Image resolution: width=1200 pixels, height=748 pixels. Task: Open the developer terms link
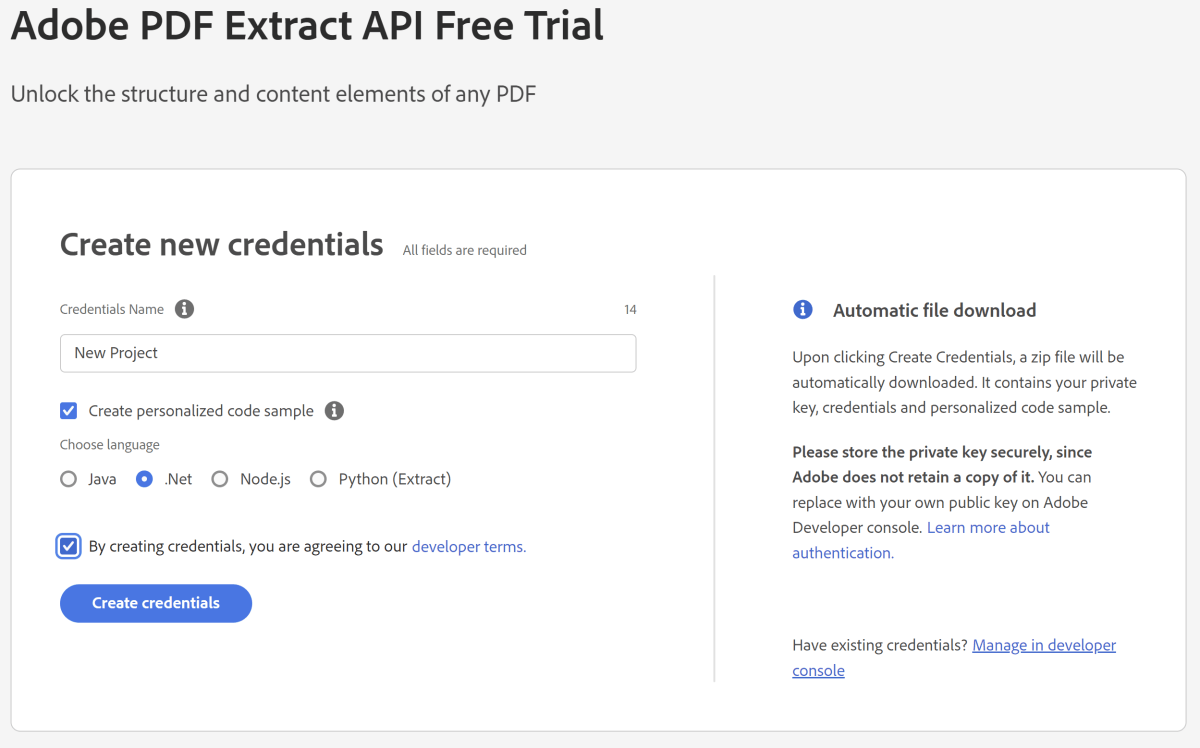(469, 546)
